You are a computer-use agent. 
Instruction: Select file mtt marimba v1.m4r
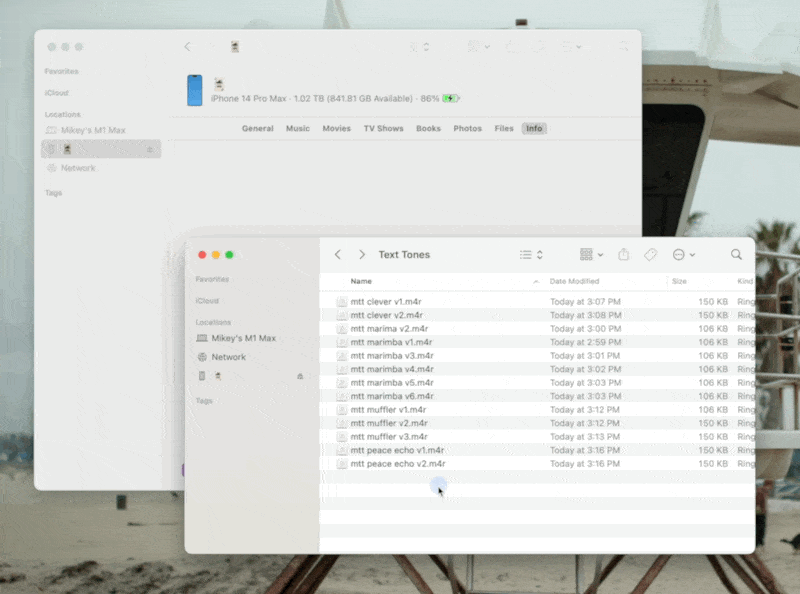click(391, 342)
